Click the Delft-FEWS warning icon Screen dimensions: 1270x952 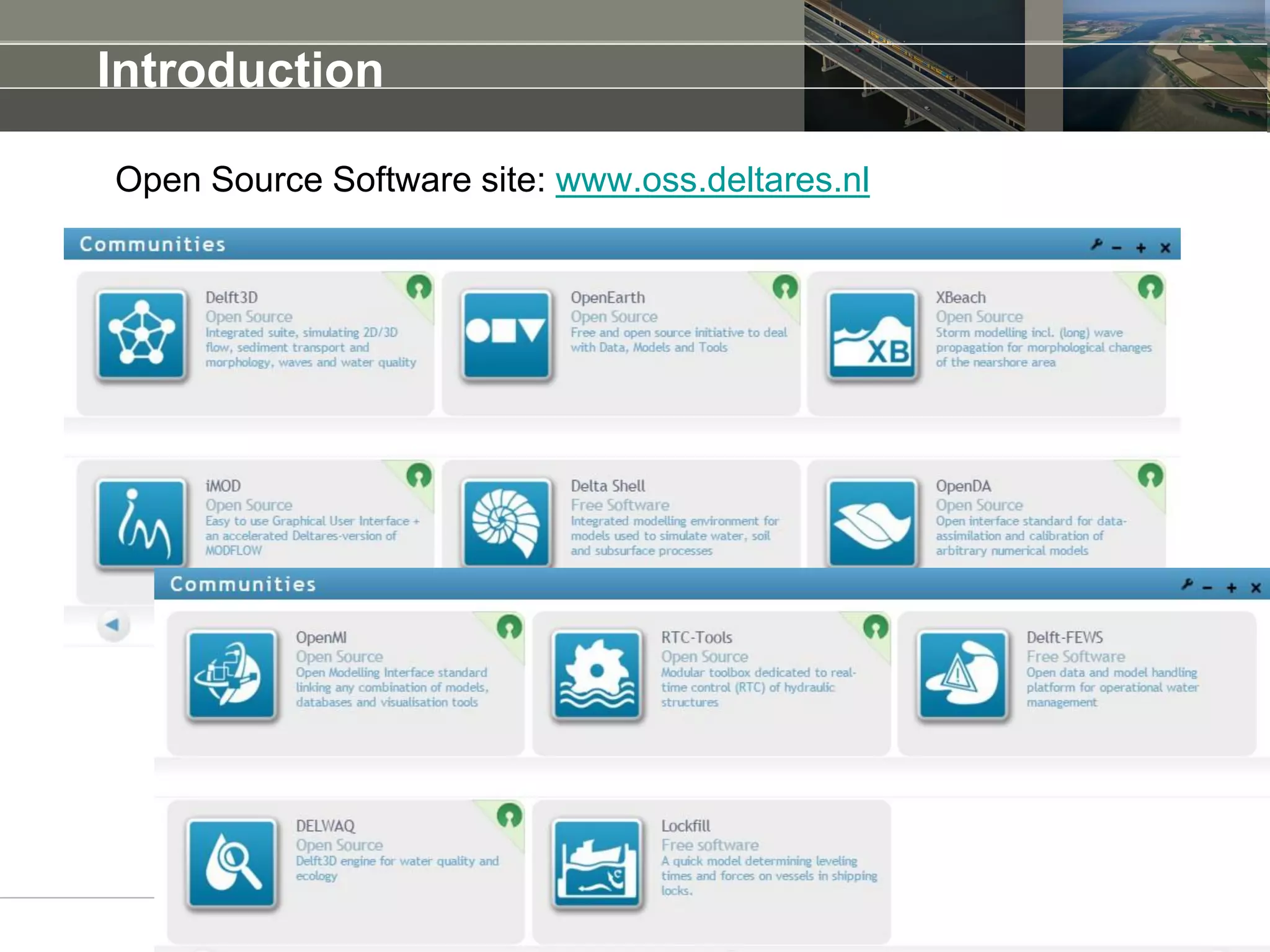[x=962, y=675]
